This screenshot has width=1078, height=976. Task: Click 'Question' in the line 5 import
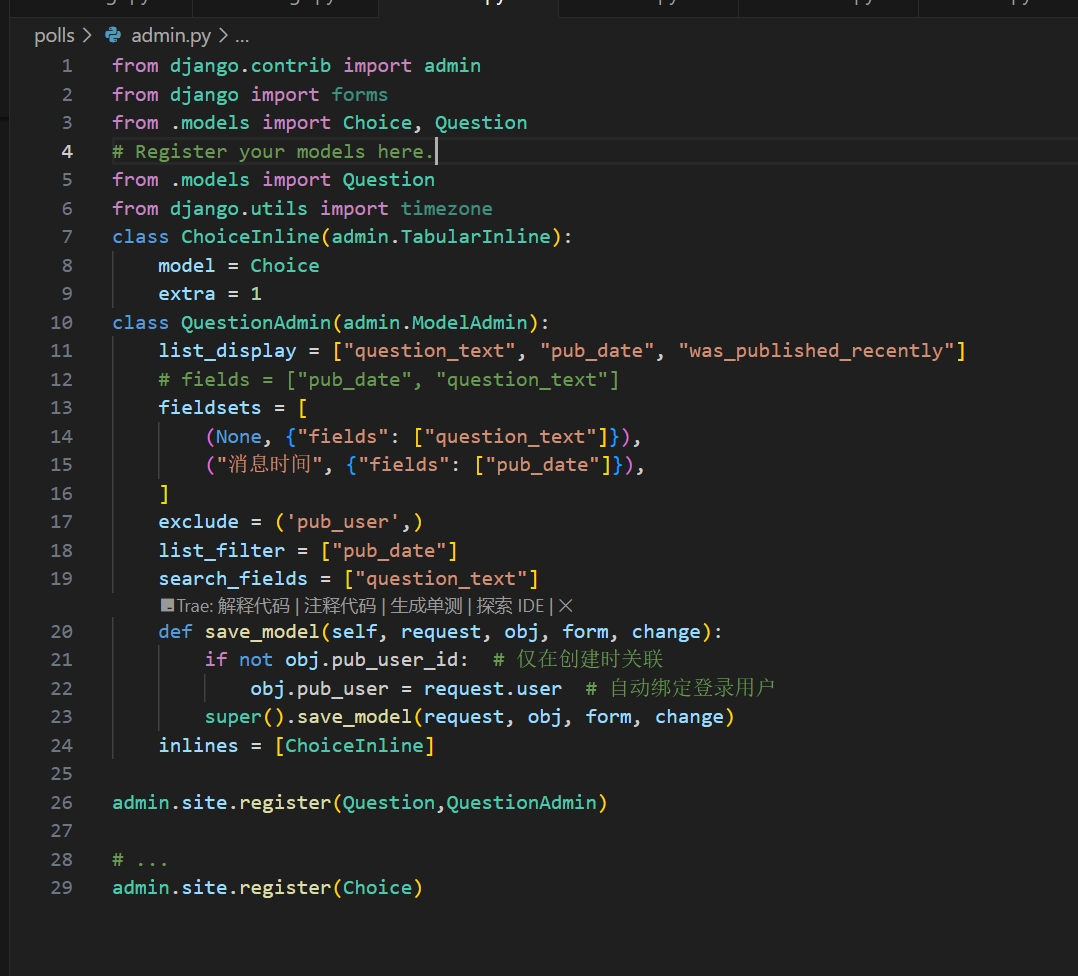pyautogui.click(x=388, y=180)
